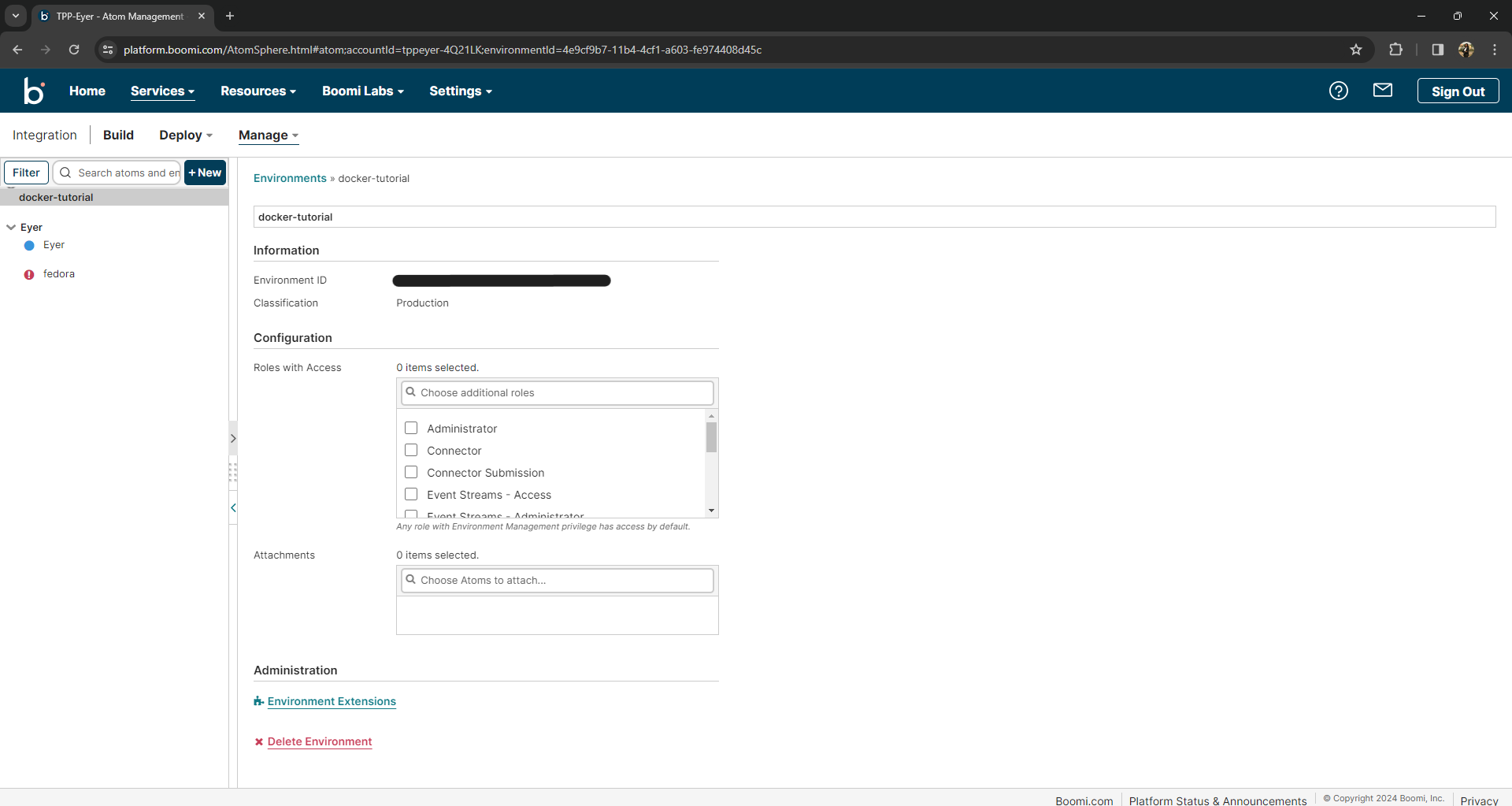Check the Administrator role checkbox

[x=411, y=428]
